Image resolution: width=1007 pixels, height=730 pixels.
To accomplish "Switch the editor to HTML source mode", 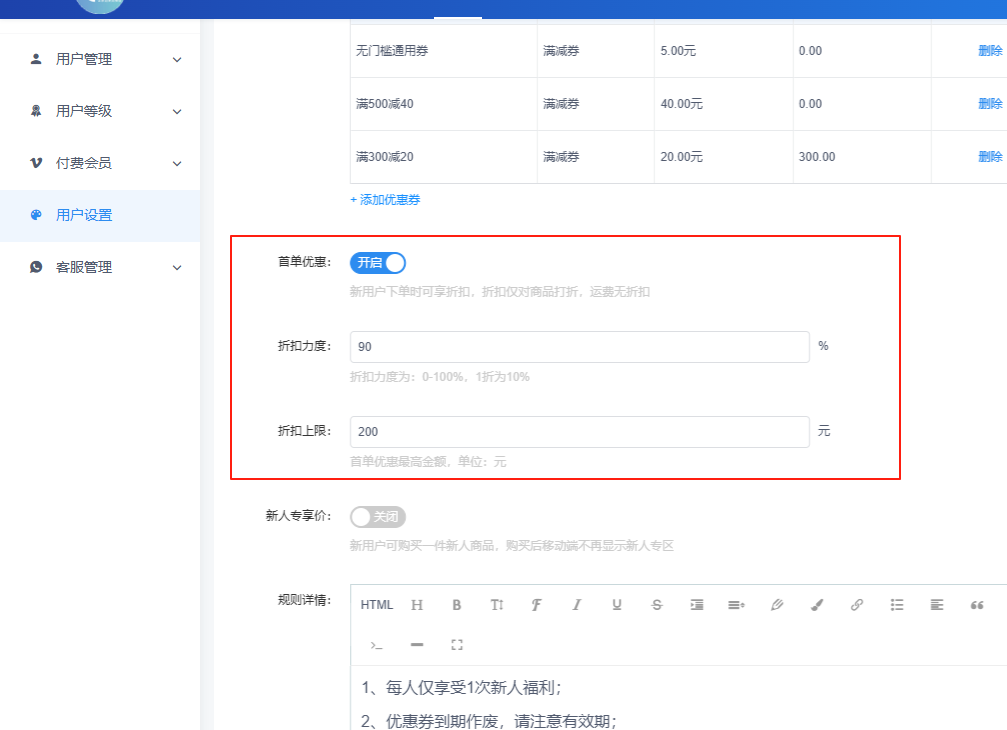I will (x=376, y=605).
